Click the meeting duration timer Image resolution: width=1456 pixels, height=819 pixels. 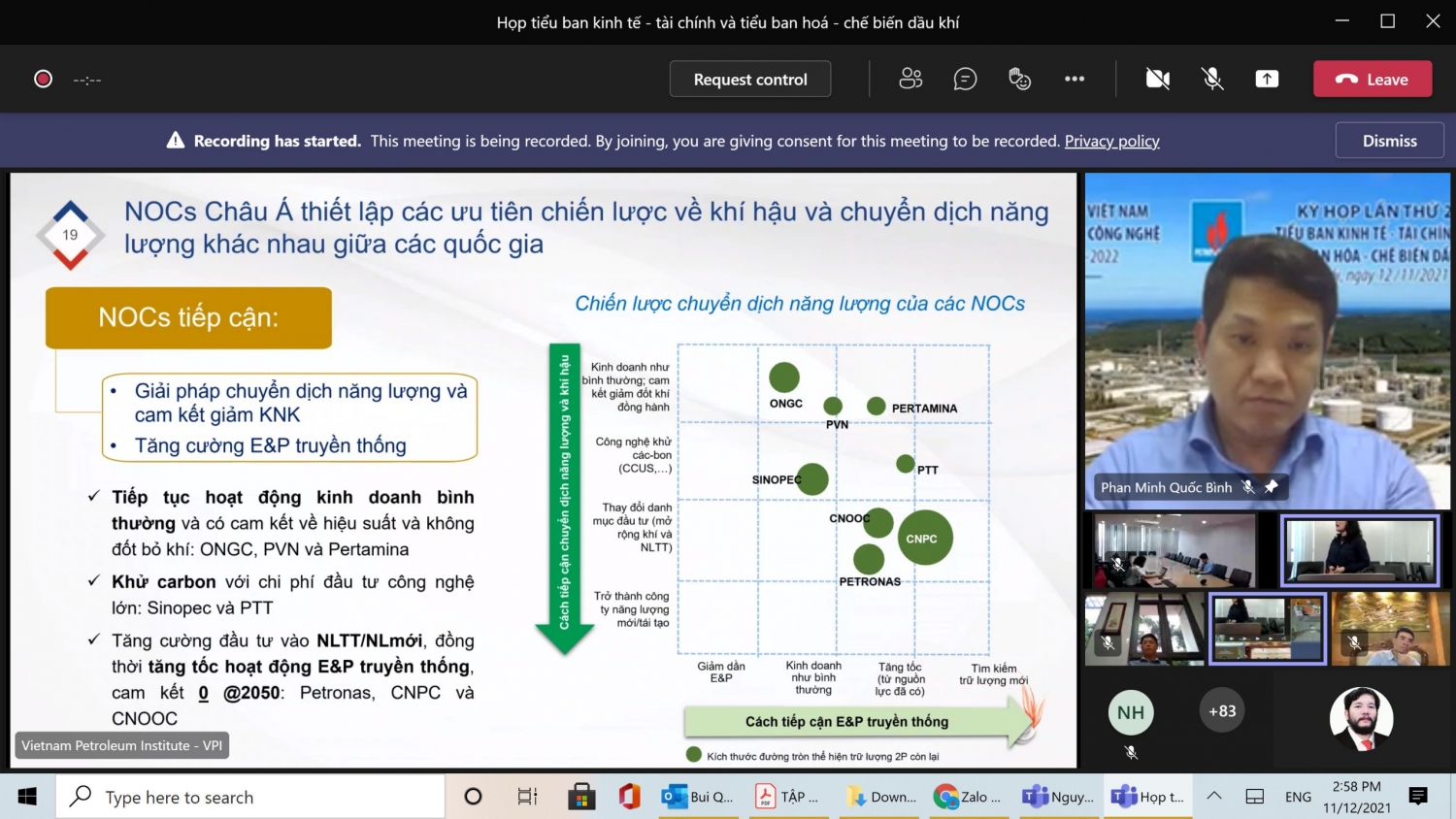(x=87, y=80)
